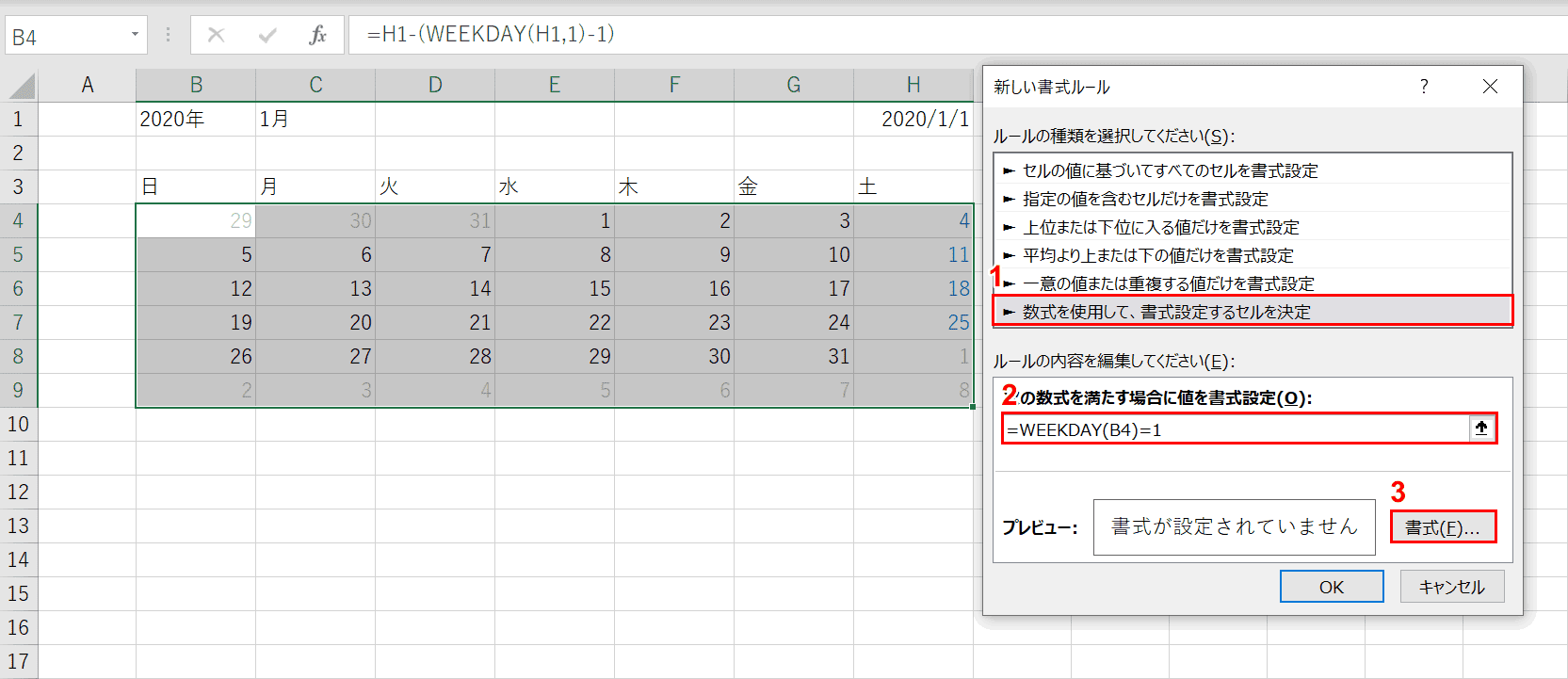Select row header 13
The height and width of the screenshot is (679, 1568).
(x=18, y=525)
